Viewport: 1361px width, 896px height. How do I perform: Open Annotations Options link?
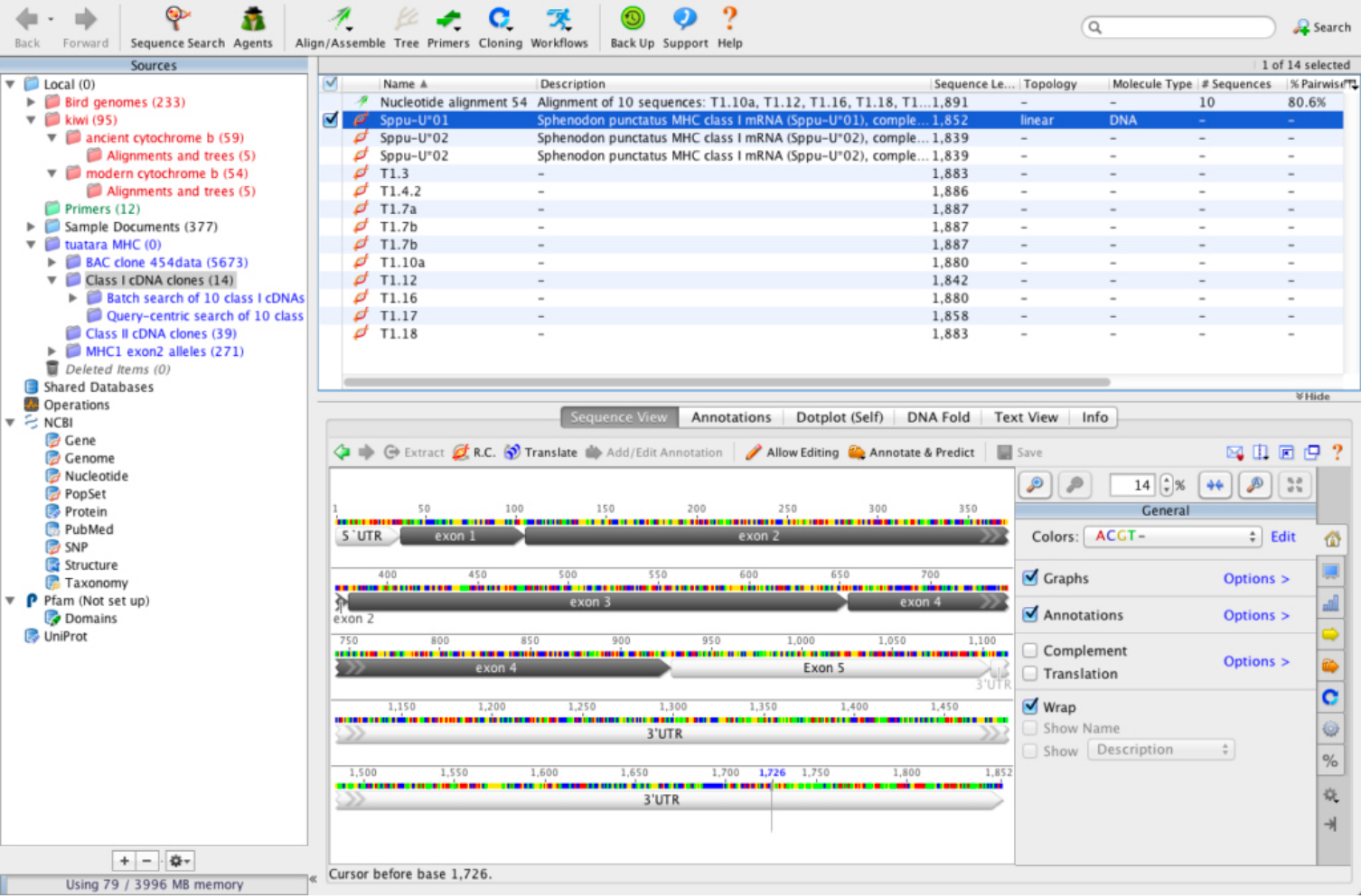click(x=1256, y=615)
